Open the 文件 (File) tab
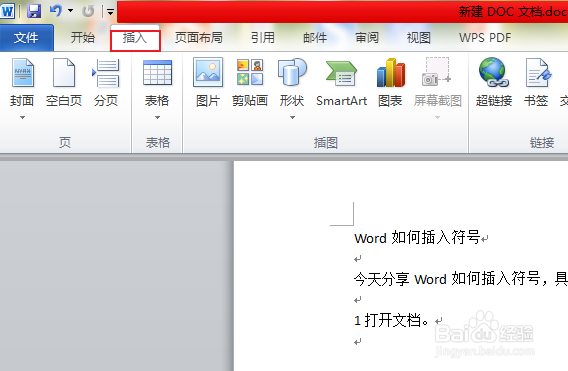The width and height of the screenshot is (568, 371). coord(26,38)
